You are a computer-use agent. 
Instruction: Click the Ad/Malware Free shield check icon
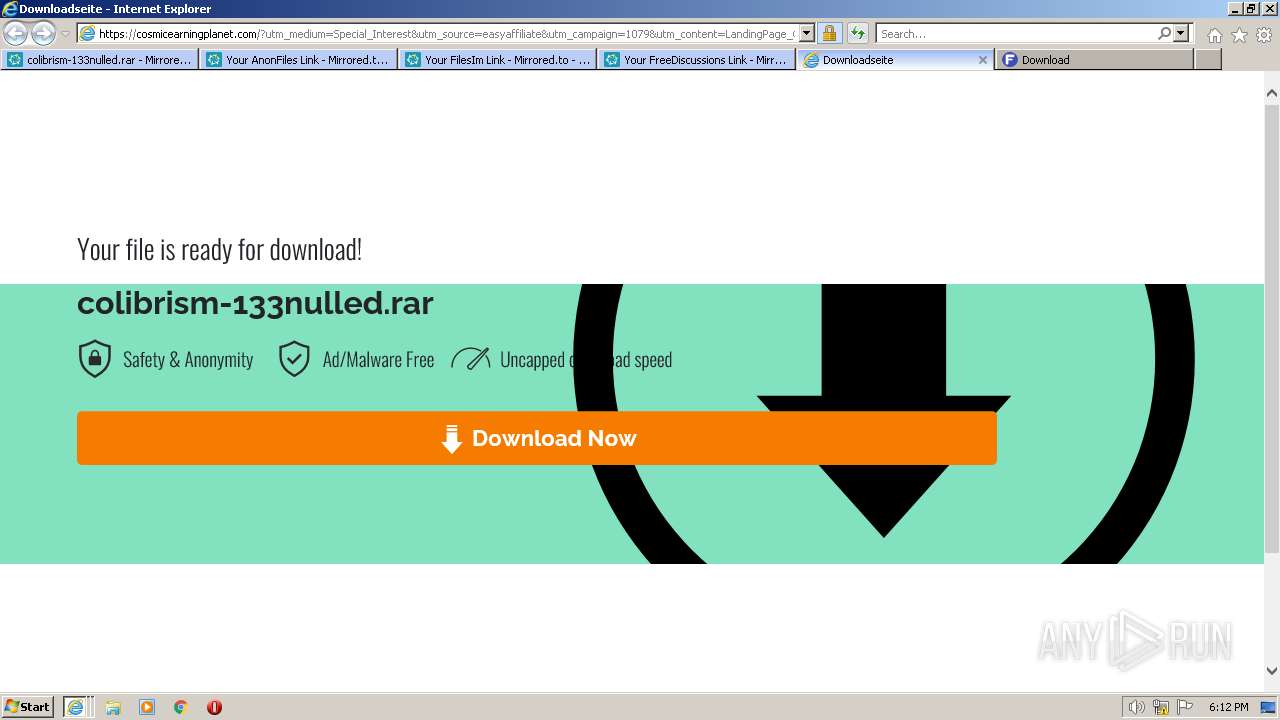(294, 359)
